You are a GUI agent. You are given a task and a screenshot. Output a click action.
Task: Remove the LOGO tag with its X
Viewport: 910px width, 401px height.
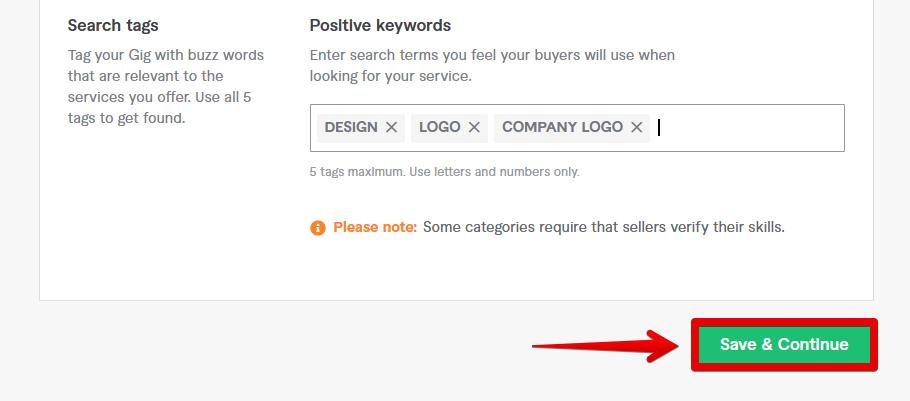(x=474, y=127)
